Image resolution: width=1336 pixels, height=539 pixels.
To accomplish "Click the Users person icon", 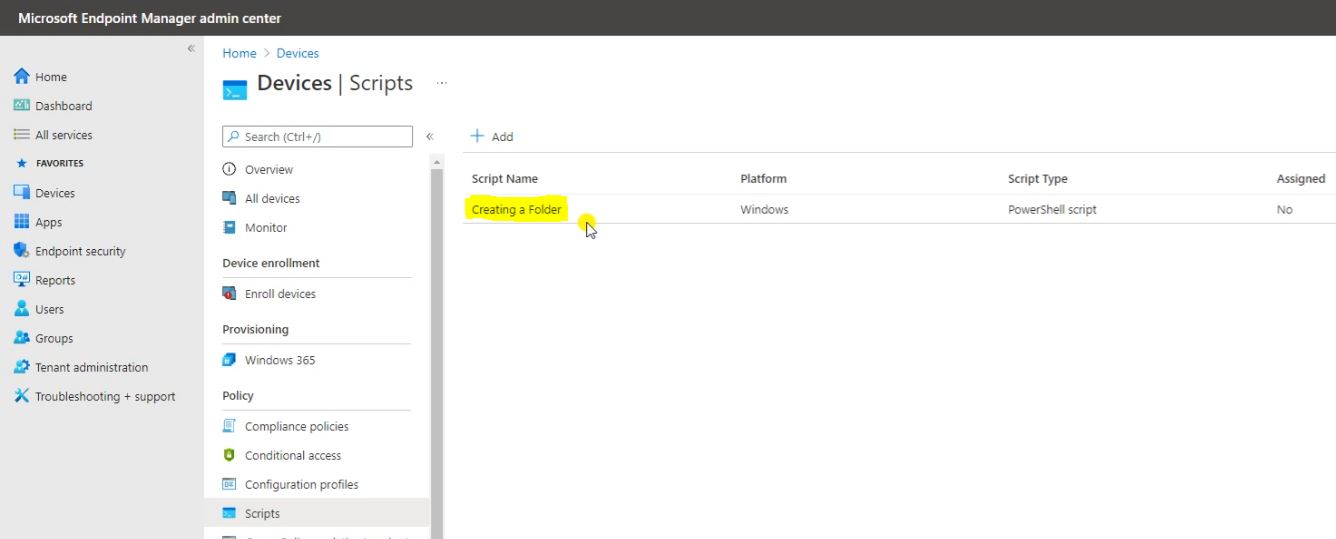I will (x=21, y=309).
